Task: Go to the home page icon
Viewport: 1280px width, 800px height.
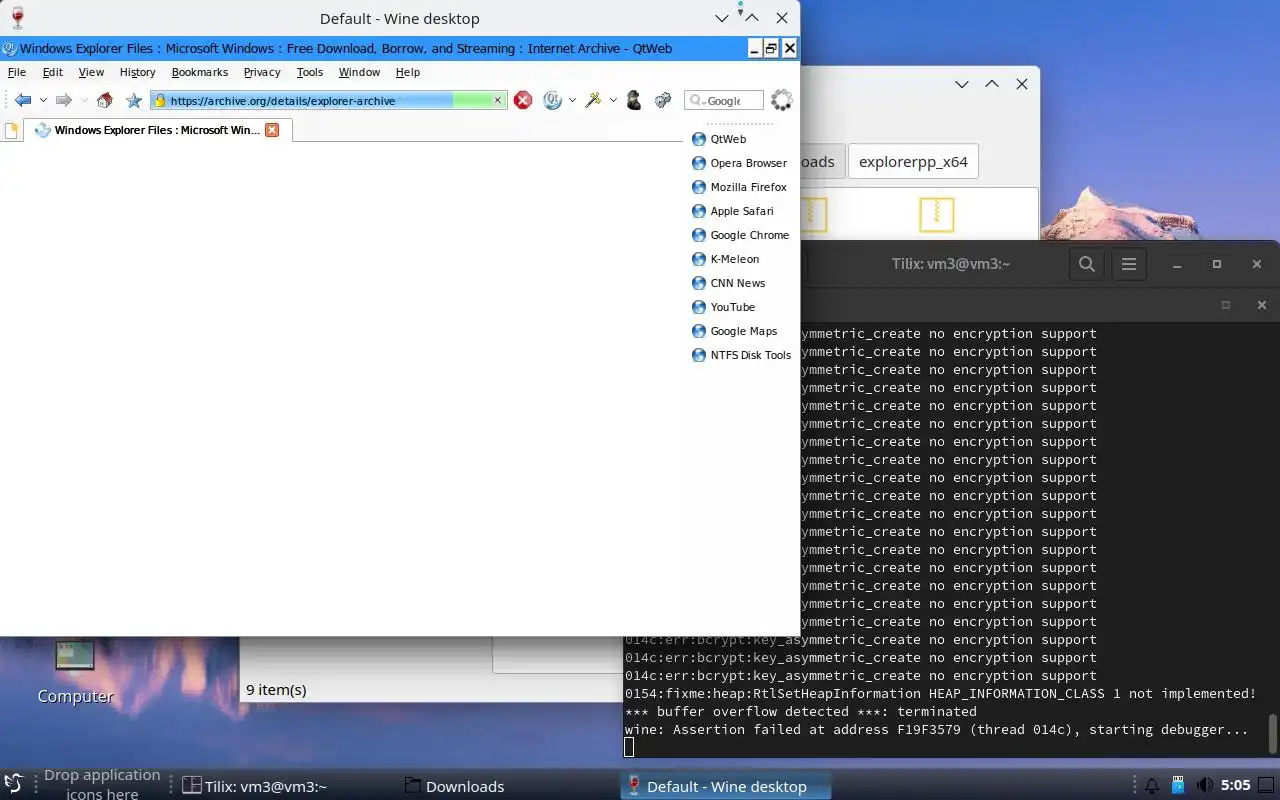Action: (x=104, y=100)
